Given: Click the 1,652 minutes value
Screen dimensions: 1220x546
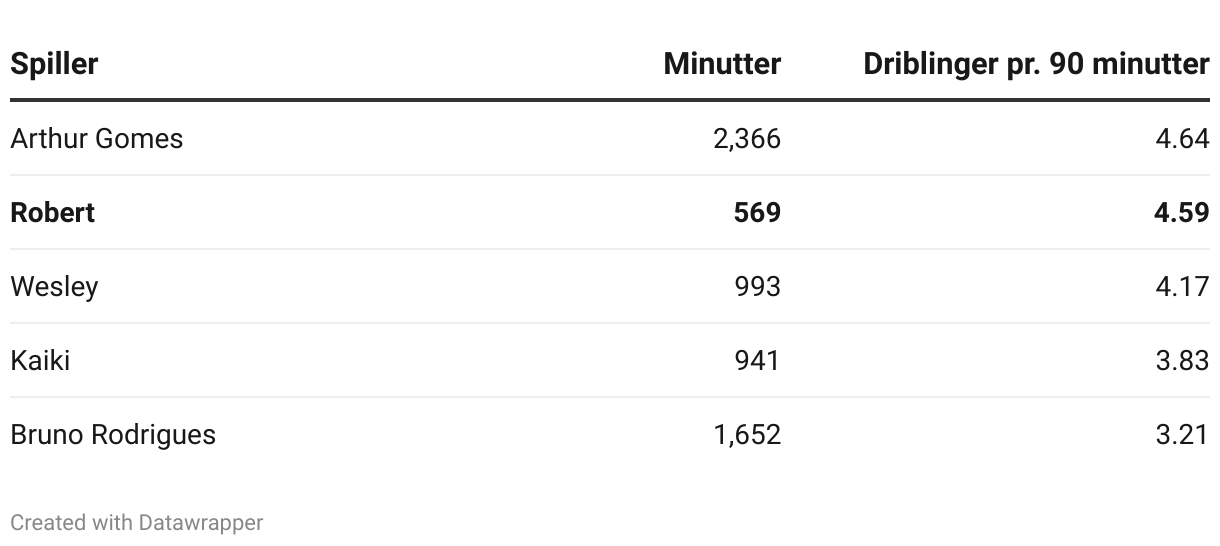Looking at the screenshot, I should pos(747,435).
